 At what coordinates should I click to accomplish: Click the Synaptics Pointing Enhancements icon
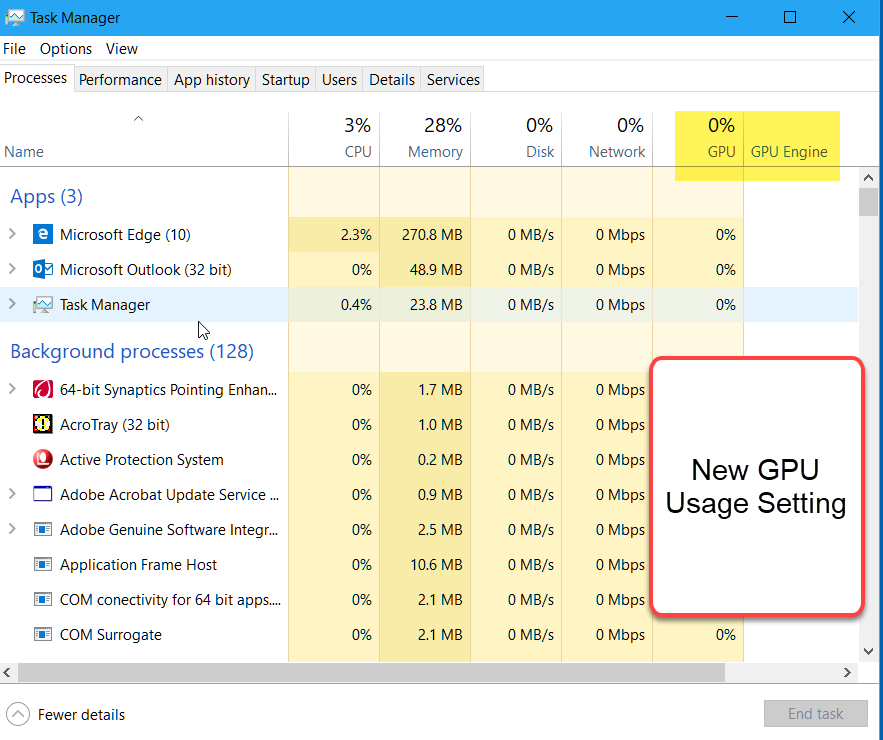tap(43, 389)
